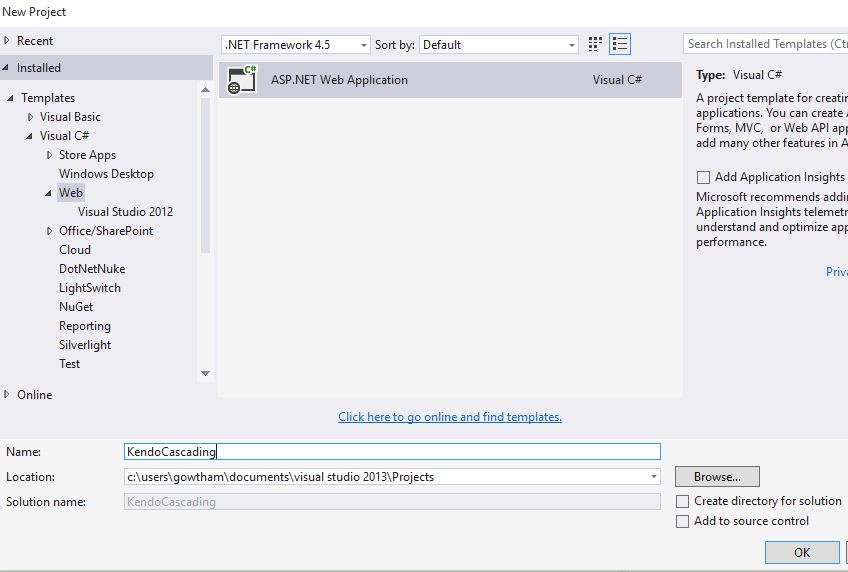
Task: Expand the Store Apps node
Action: pos(49,155)
